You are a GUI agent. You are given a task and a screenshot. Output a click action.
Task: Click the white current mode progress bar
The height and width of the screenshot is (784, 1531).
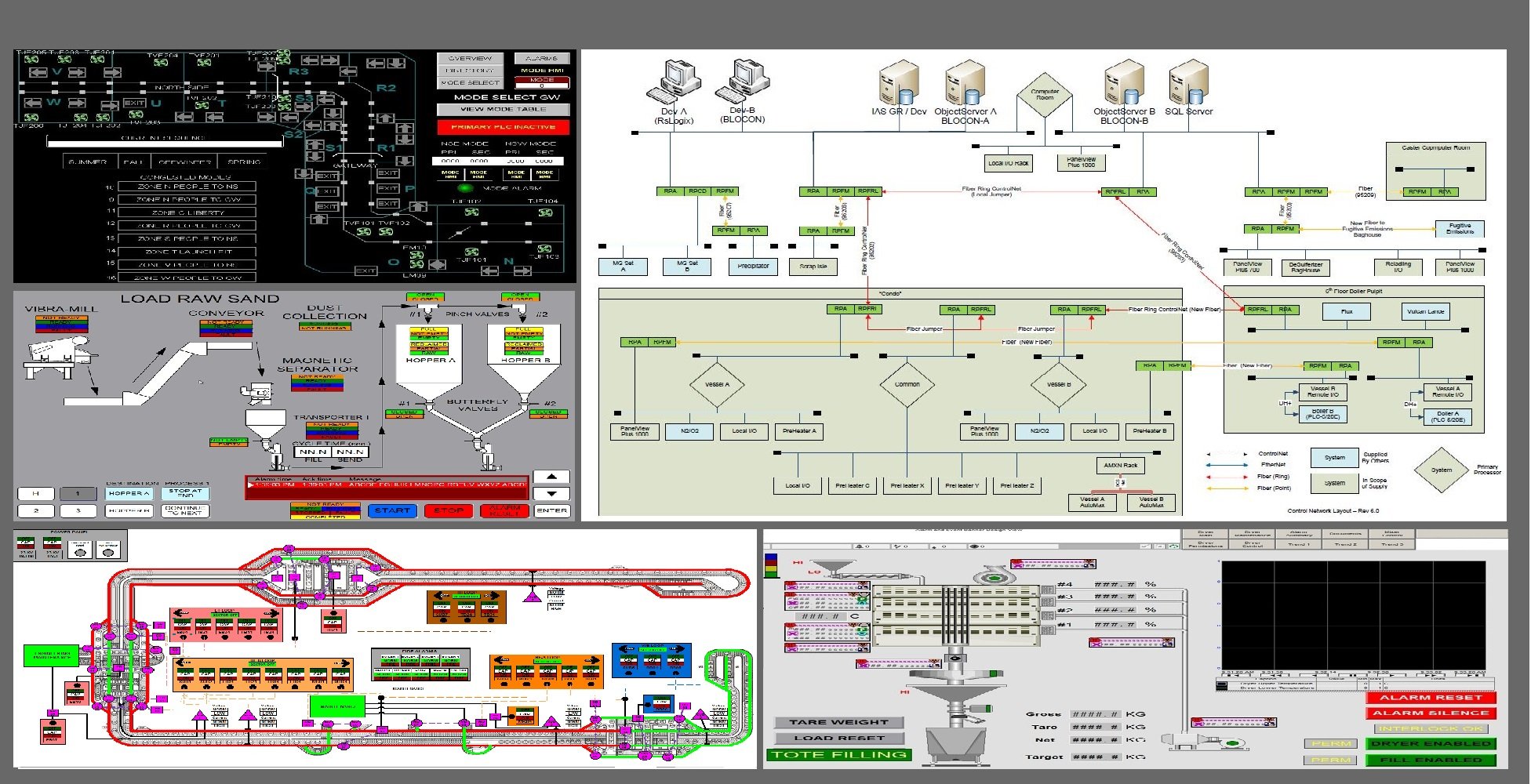click(x=164, y=143)
